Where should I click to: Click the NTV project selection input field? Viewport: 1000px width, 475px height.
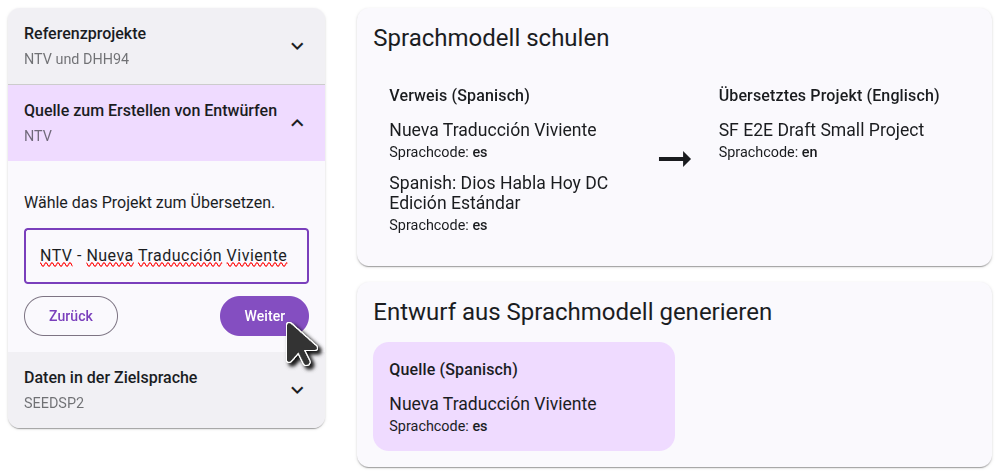coord(166,256)
